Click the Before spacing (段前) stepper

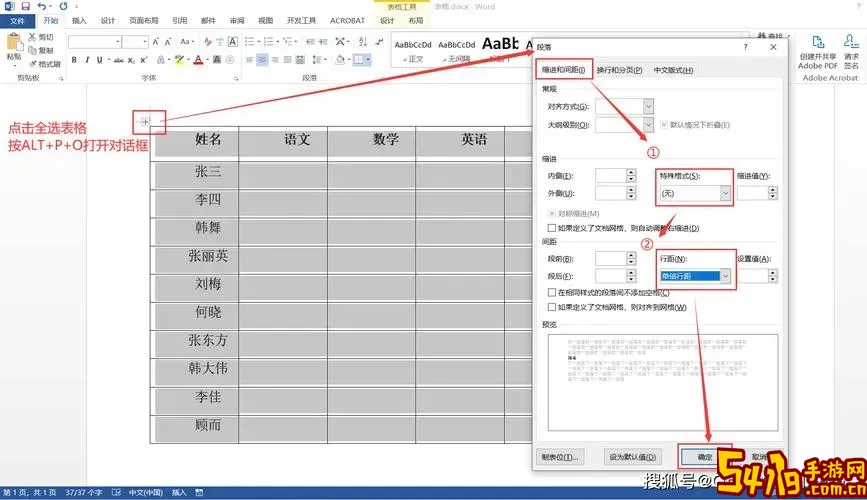point(631,258)
